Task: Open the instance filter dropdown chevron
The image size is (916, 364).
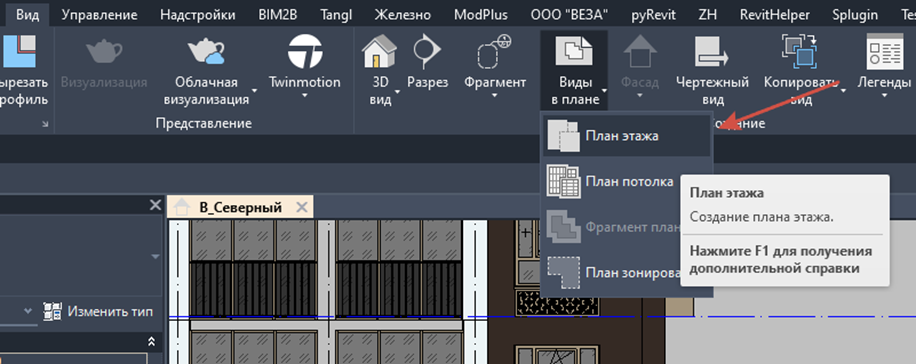Action: coord(28,311)
